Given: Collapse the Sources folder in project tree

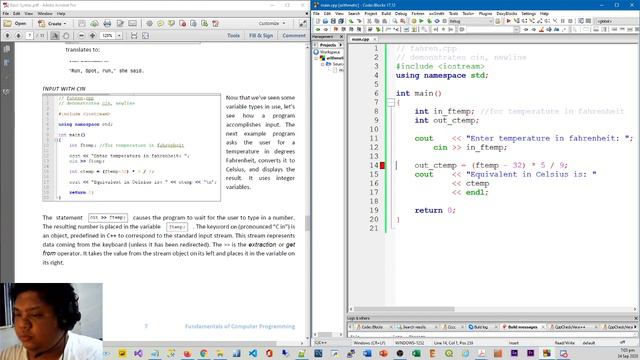Looking at the screenshot, I should 322,64.
